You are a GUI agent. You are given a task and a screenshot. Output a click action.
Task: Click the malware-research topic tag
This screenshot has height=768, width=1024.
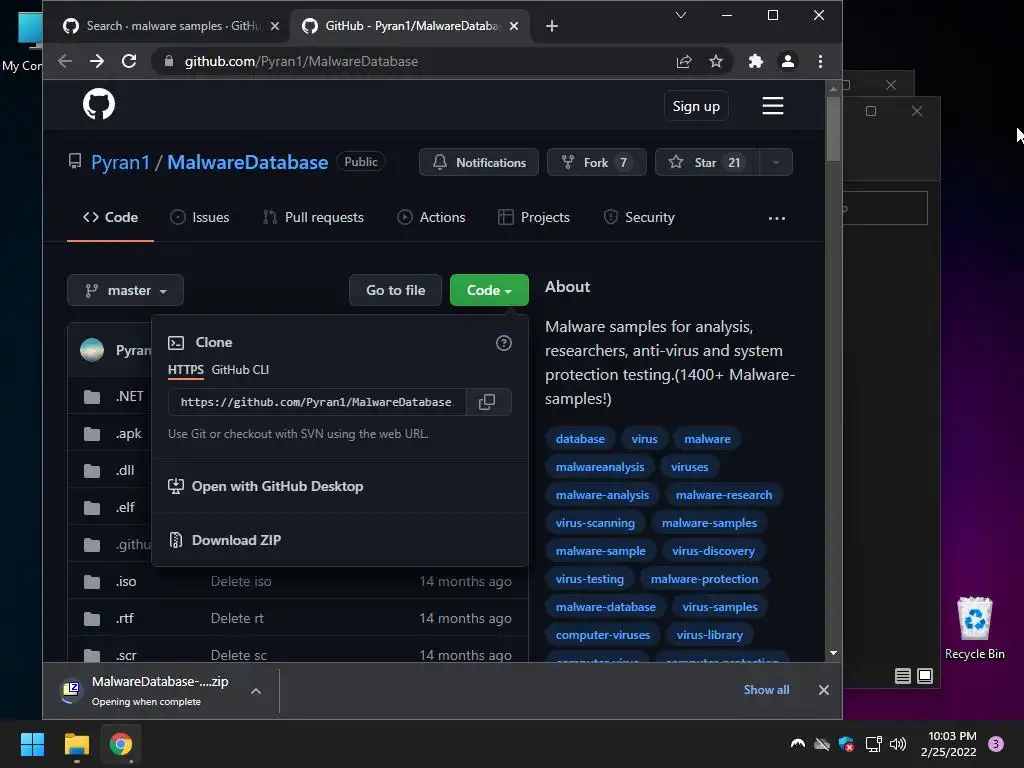[724, 495]
